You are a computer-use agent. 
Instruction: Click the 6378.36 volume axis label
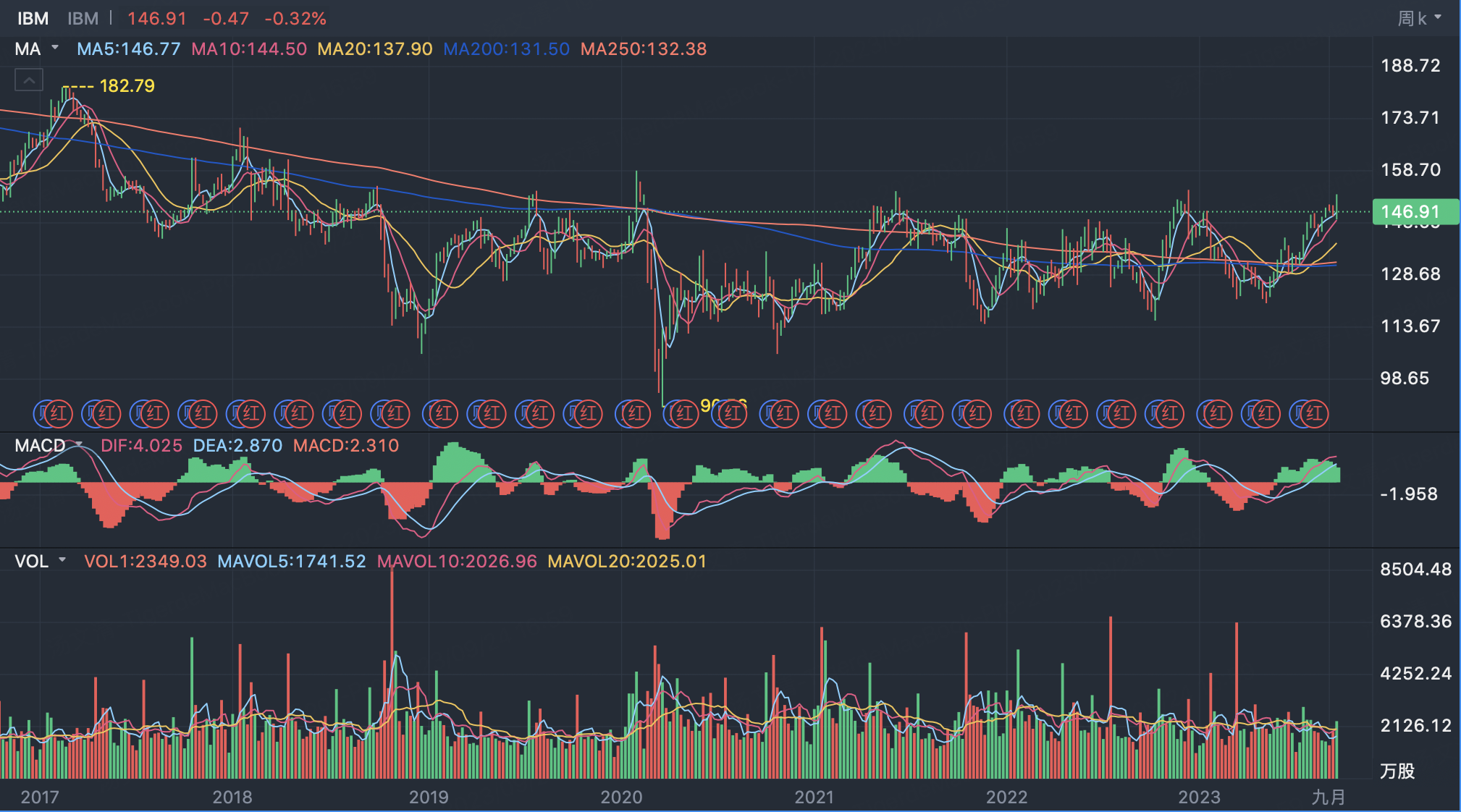(x=1415, y=622)
